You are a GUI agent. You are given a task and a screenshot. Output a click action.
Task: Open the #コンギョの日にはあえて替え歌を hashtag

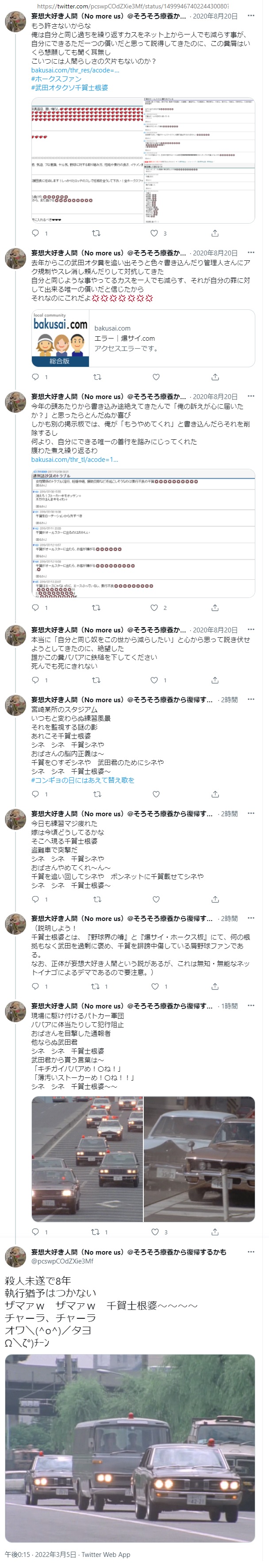[82, 780]
